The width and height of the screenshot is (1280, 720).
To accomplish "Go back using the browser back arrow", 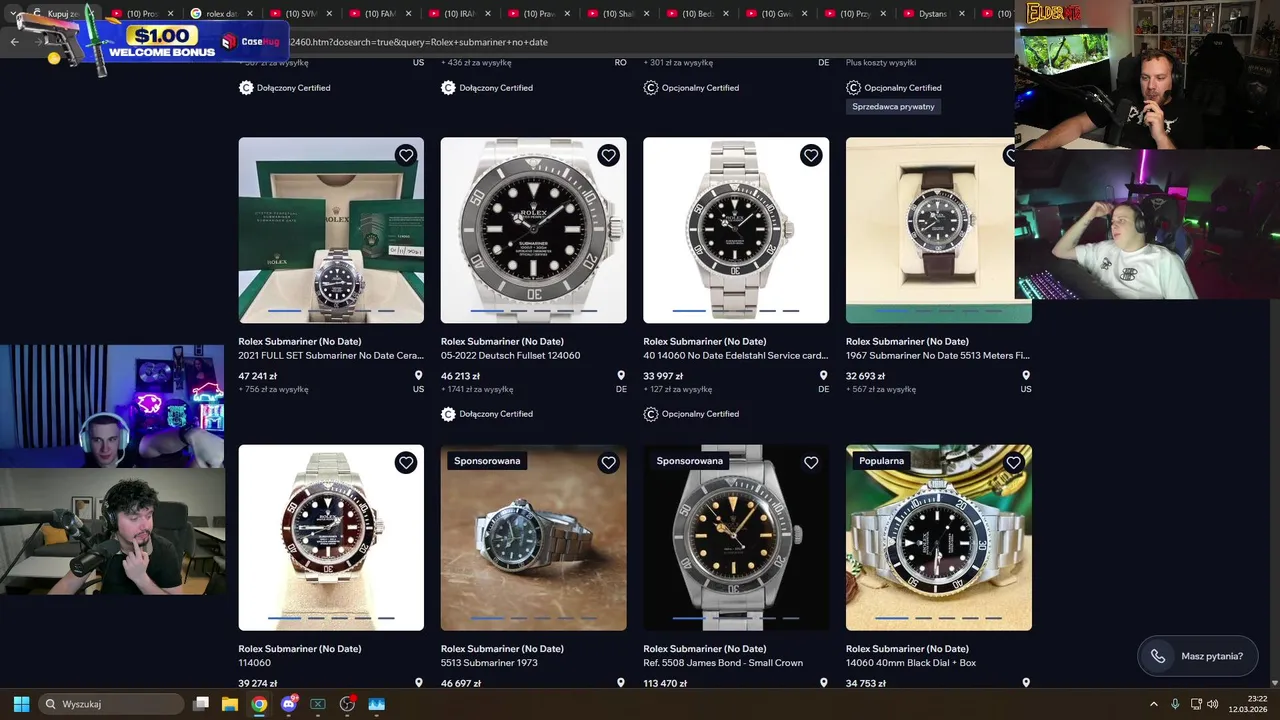I will 14,42.
